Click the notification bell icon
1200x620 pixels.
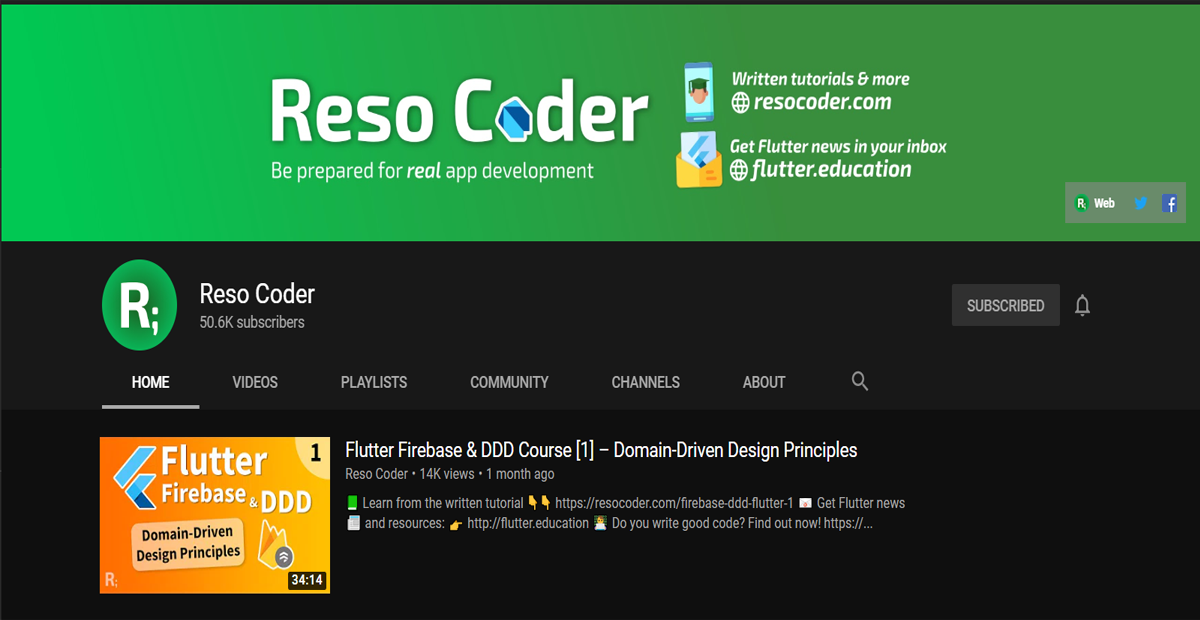[1082, 306]
